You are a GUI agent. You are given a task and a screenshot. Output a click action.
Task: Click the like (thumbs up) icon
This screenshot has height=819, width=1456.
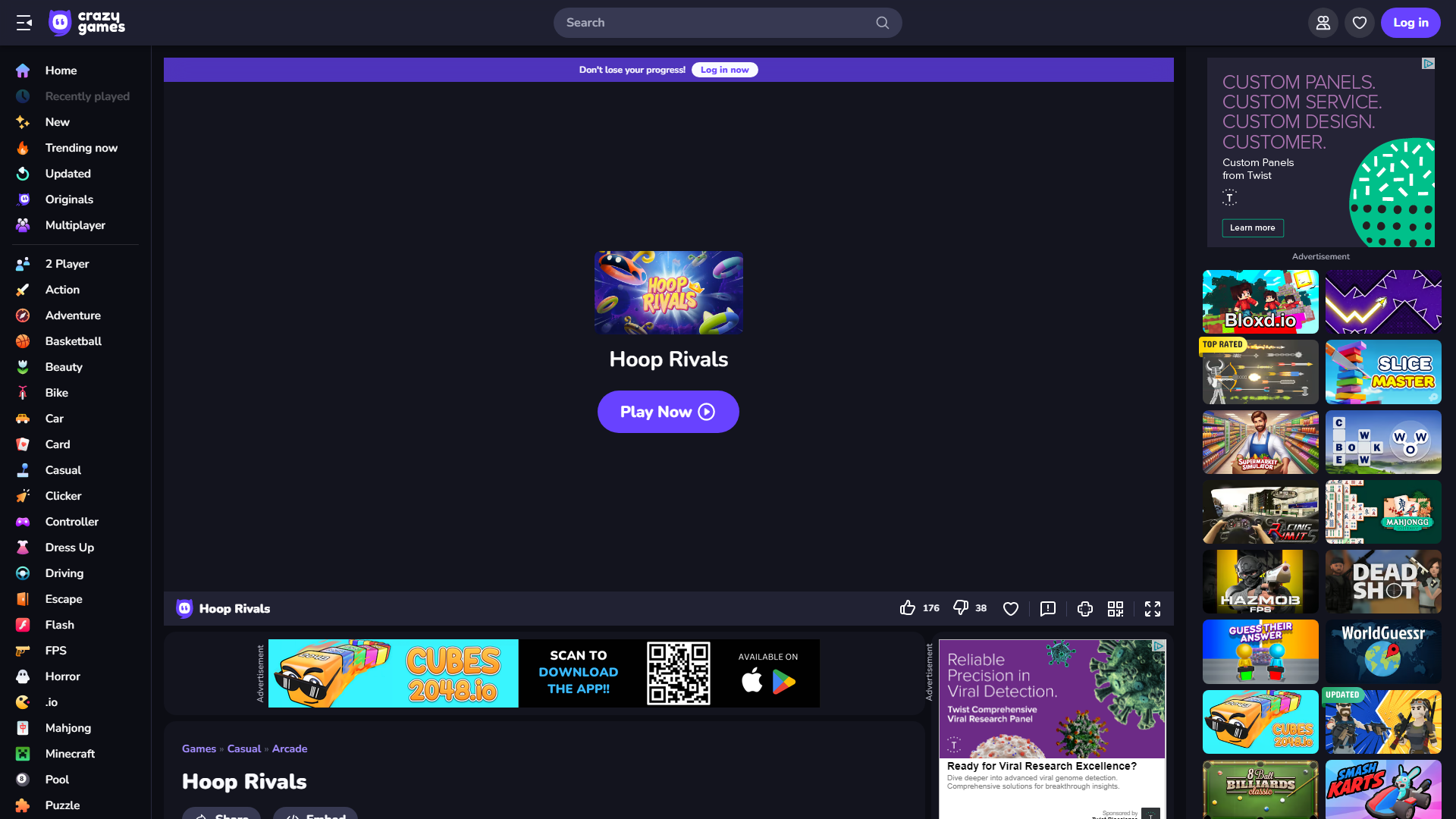[x=906, y=608]
